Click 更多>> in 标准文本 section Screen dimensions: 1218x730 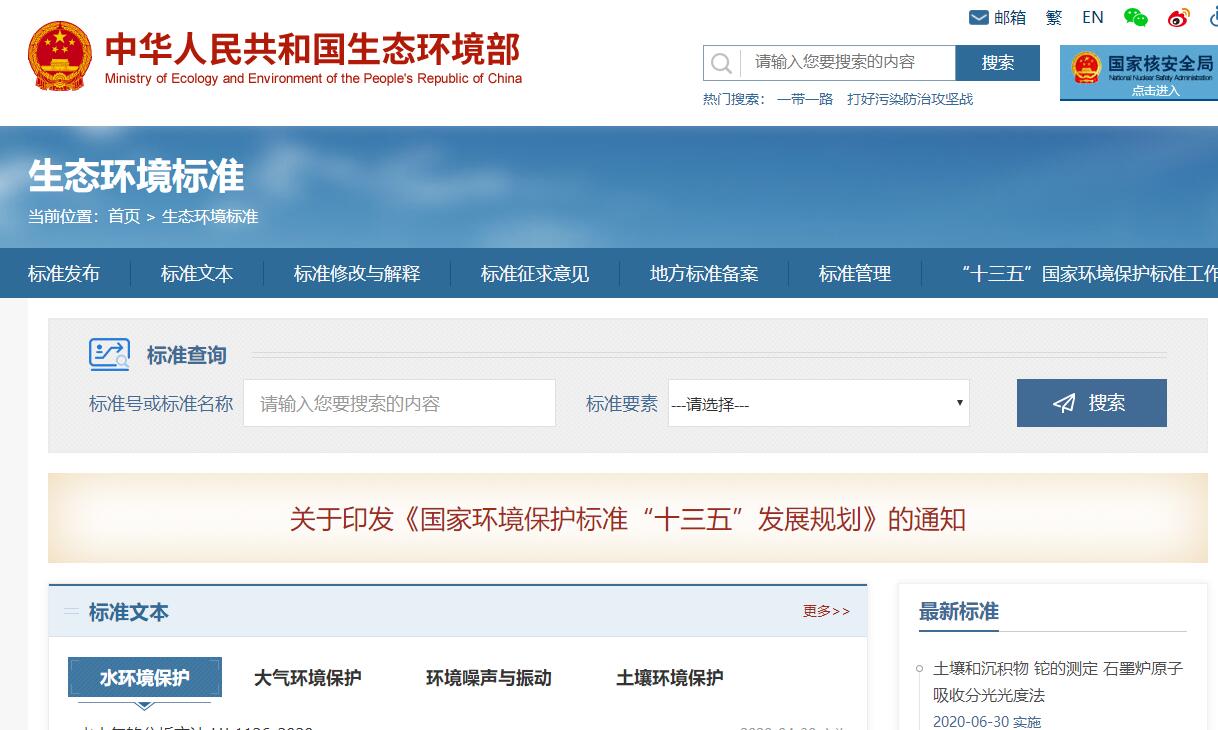point(826,611)
